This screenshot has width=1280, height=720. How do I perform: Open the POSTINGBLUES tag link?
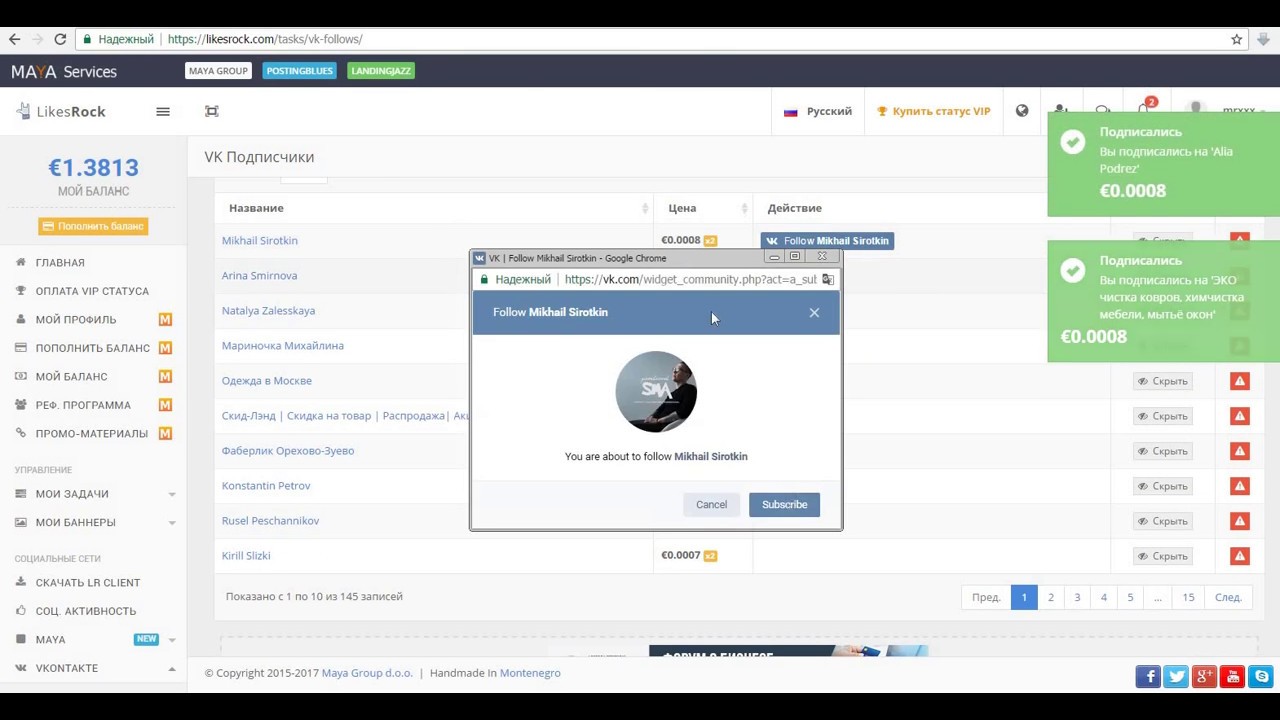(299, 71)
